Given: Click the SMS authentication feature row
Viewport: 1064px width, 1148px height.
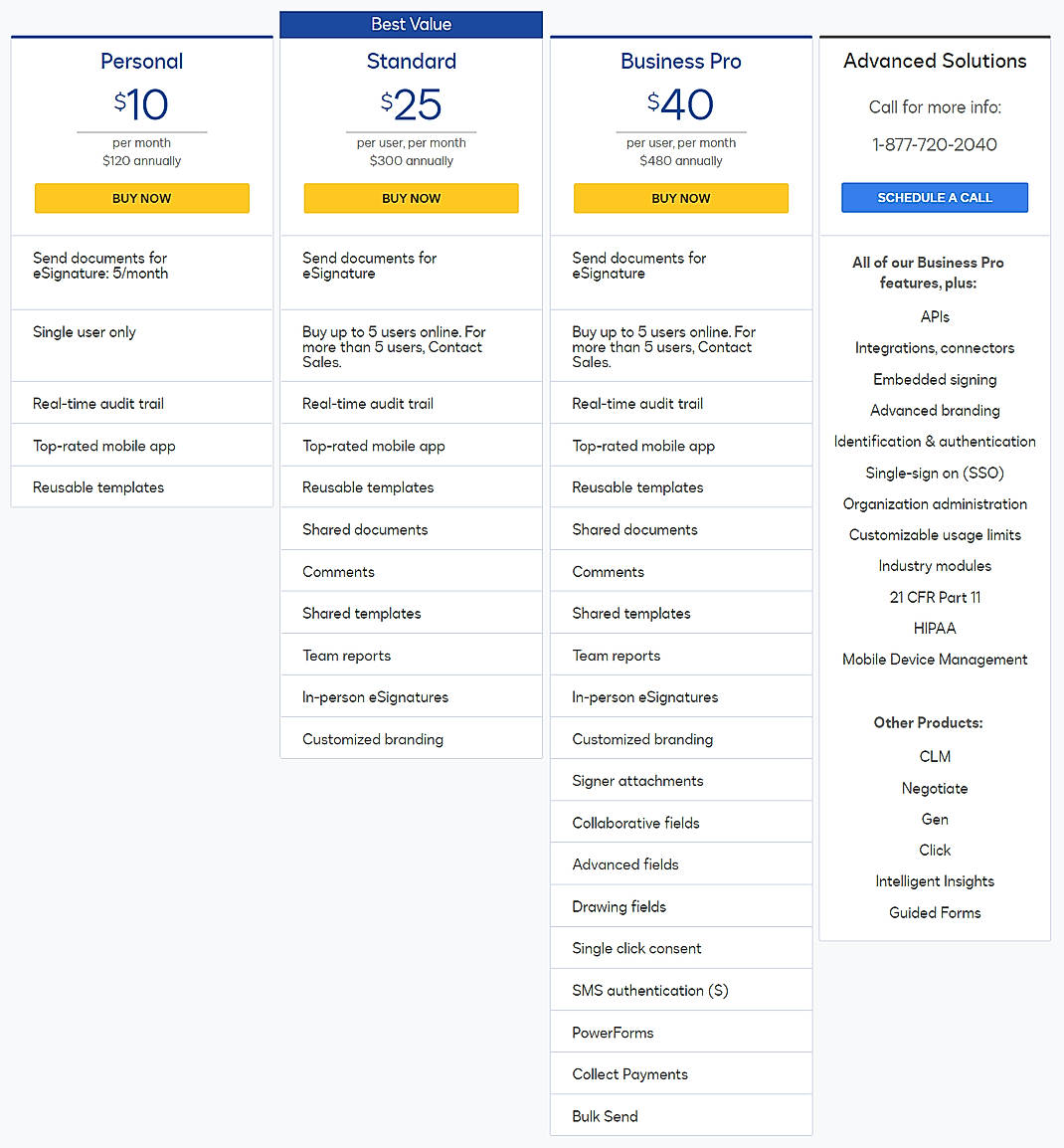Looking at the screenshot, I should pos(650,990).
